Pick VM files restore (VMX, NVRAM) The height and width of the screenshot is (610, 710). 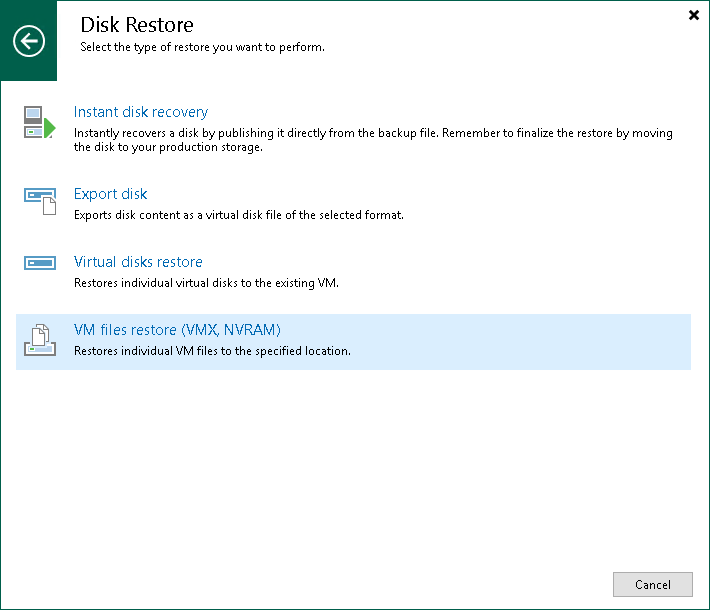(x=177, y=330)
